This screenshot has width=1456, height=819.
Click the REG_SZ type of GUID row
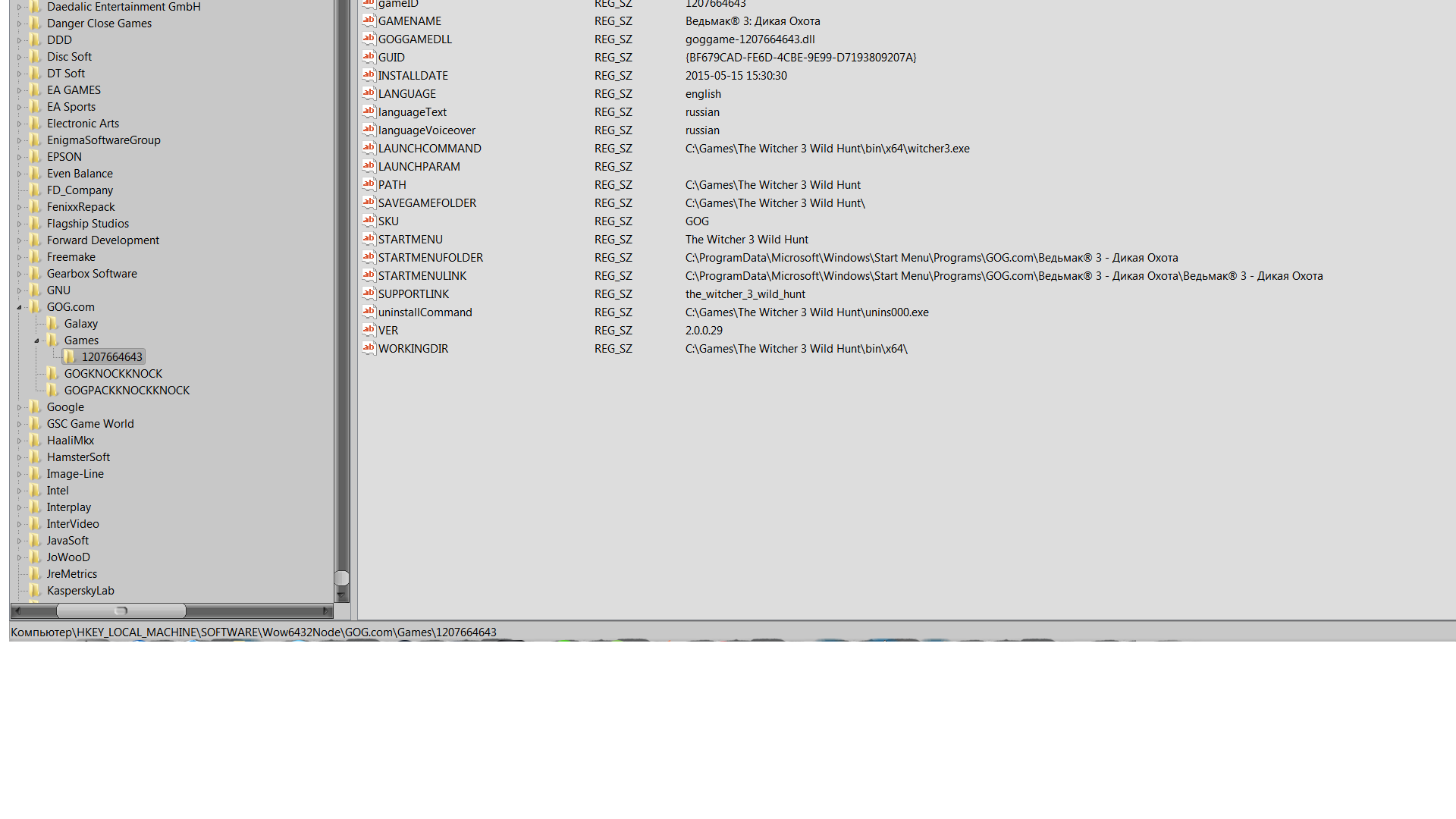[613, 57]
